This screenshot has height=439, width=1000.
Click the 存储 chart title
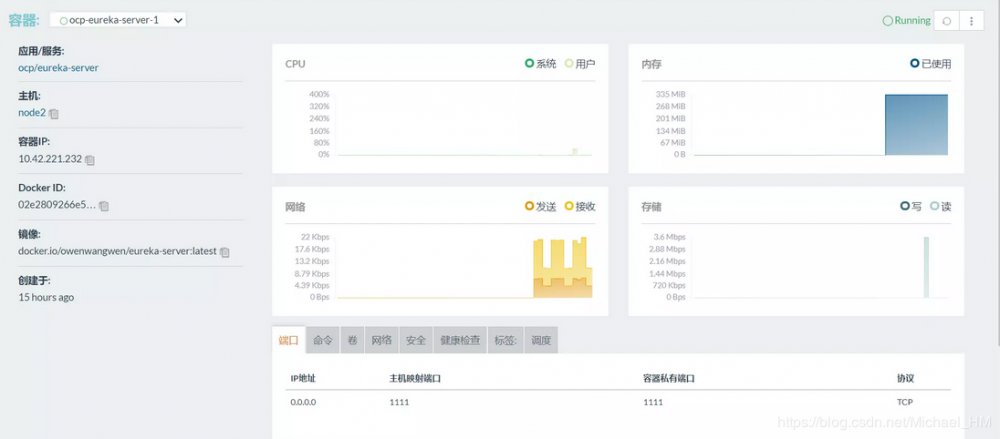pos(651,206)
